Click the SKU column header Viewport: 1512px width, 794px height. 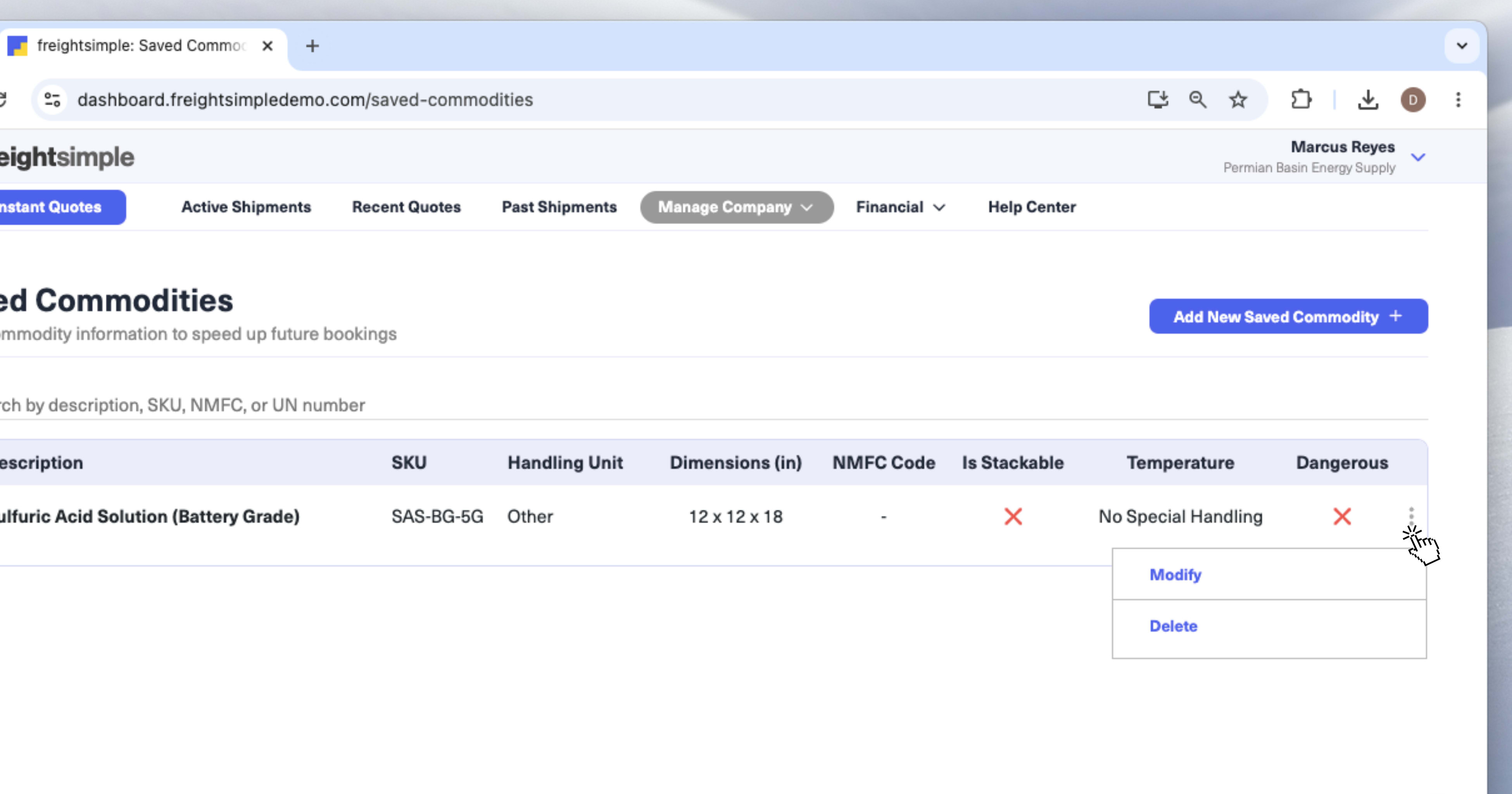click(409, 463)
